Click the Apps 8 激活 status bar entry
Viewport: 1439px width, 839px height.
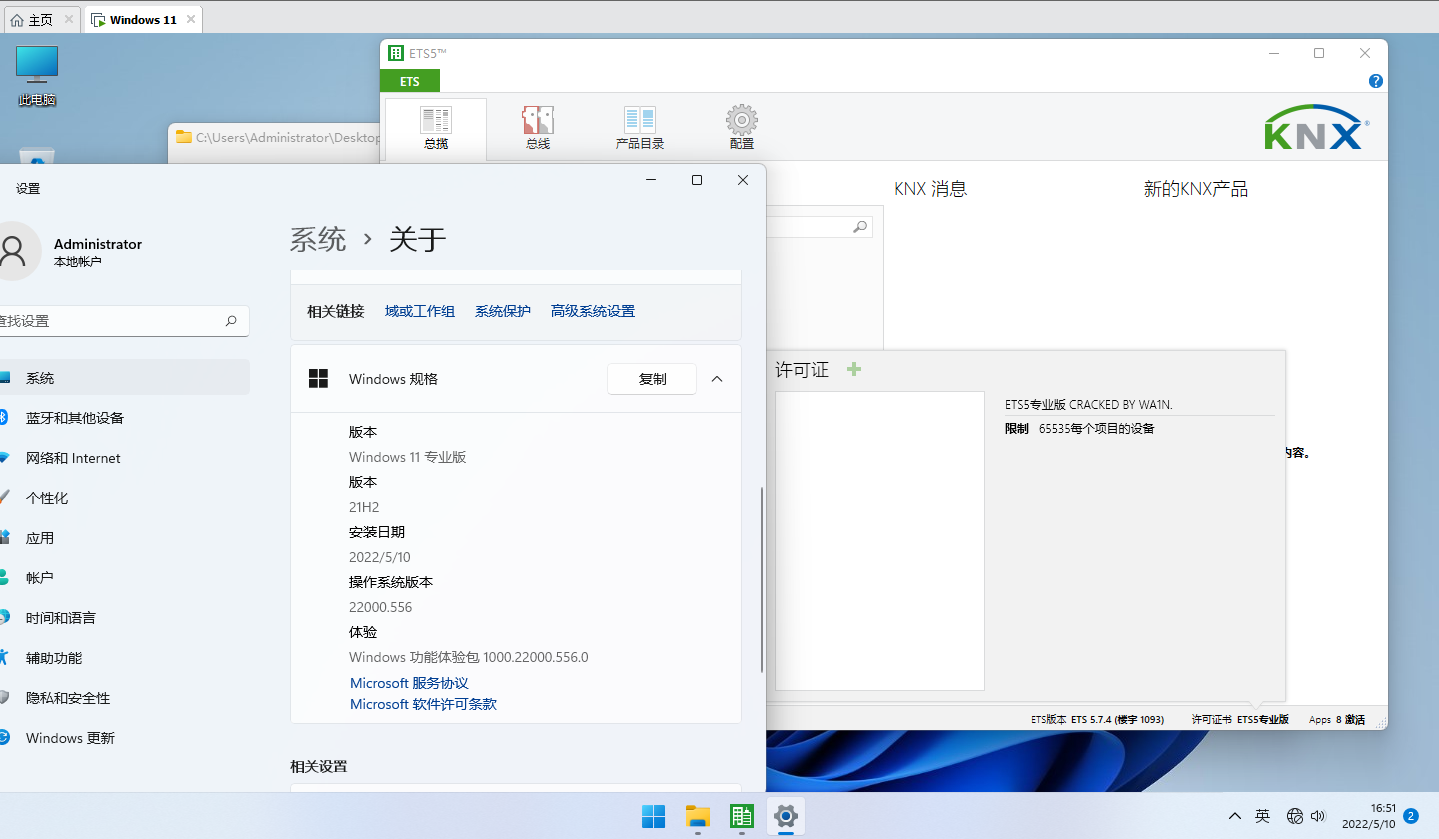(x=1337, y=719)
